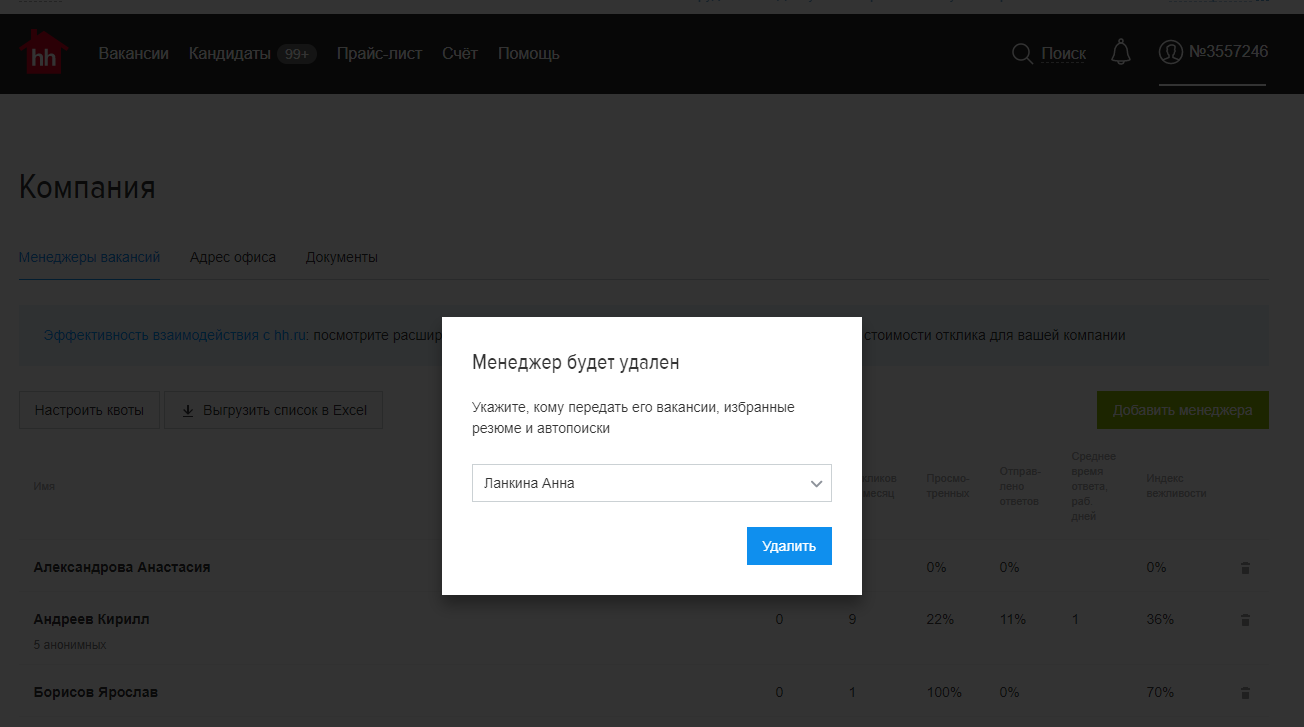Click manager name Борисов Ярослав
This screenshot has width=1304, height=727.
[95, 692]
